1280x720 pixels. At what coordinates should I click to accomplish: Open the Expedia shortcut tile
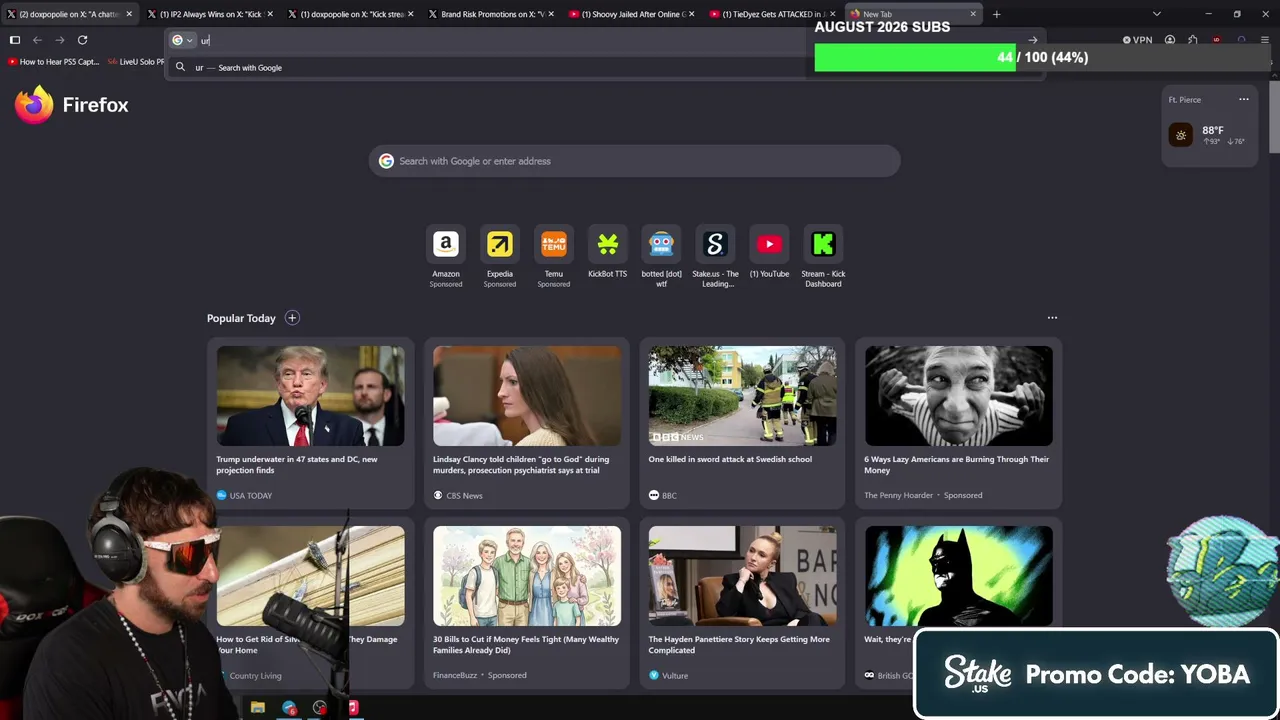[x=500, y=257]
